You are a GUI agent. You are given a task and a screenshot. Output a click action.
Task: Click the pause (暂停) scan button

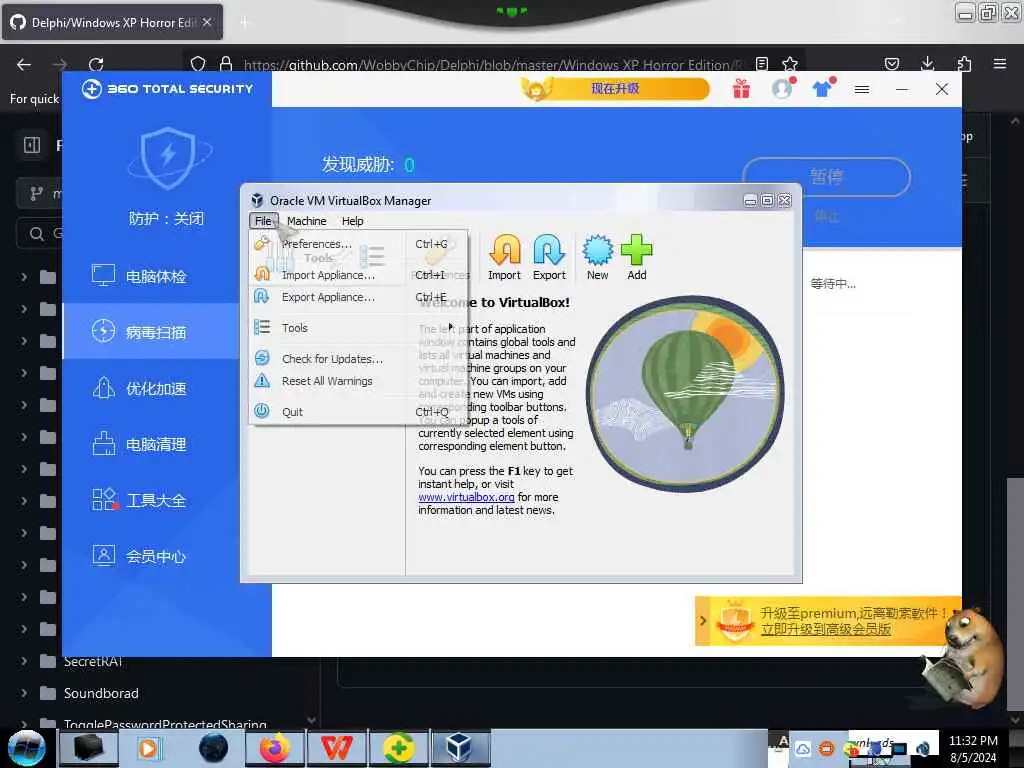coord(826,176)
